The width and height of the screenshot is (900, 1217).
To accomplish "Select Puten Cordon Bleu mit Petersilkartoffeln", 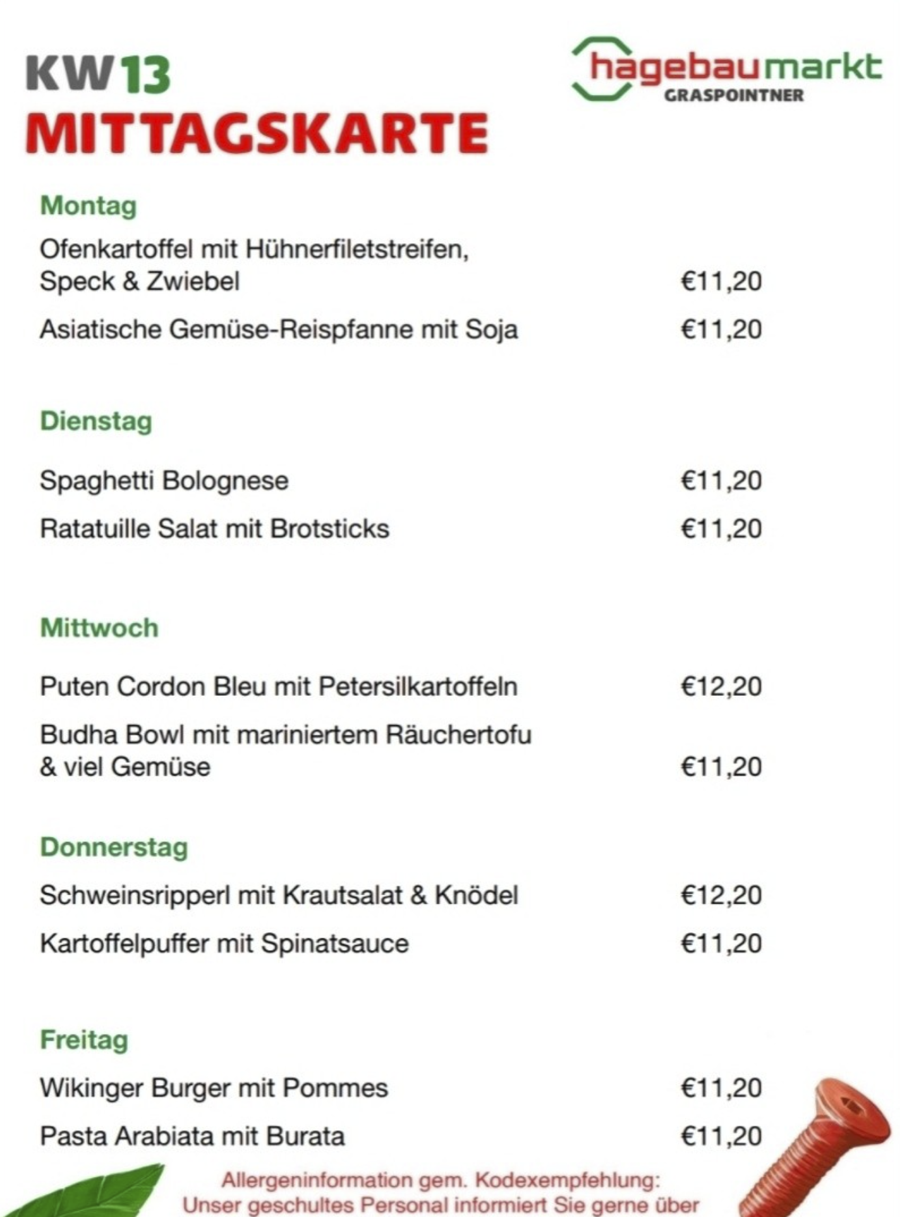I will [279, 687].
